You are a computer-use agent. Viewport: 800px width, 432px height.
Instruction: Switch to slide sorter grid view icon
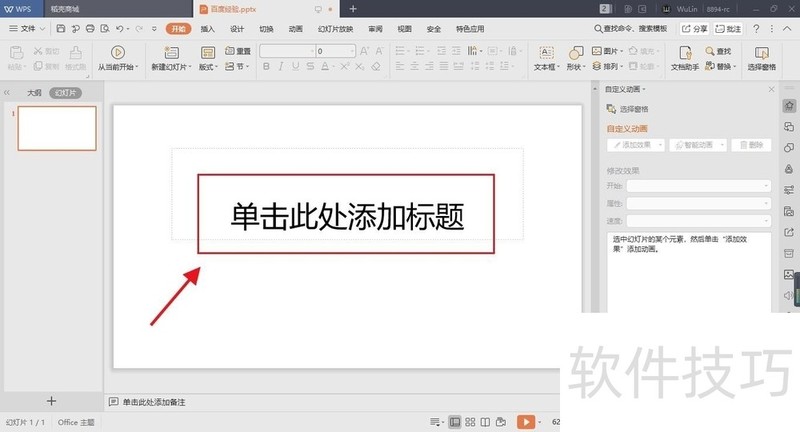[470, 422]
